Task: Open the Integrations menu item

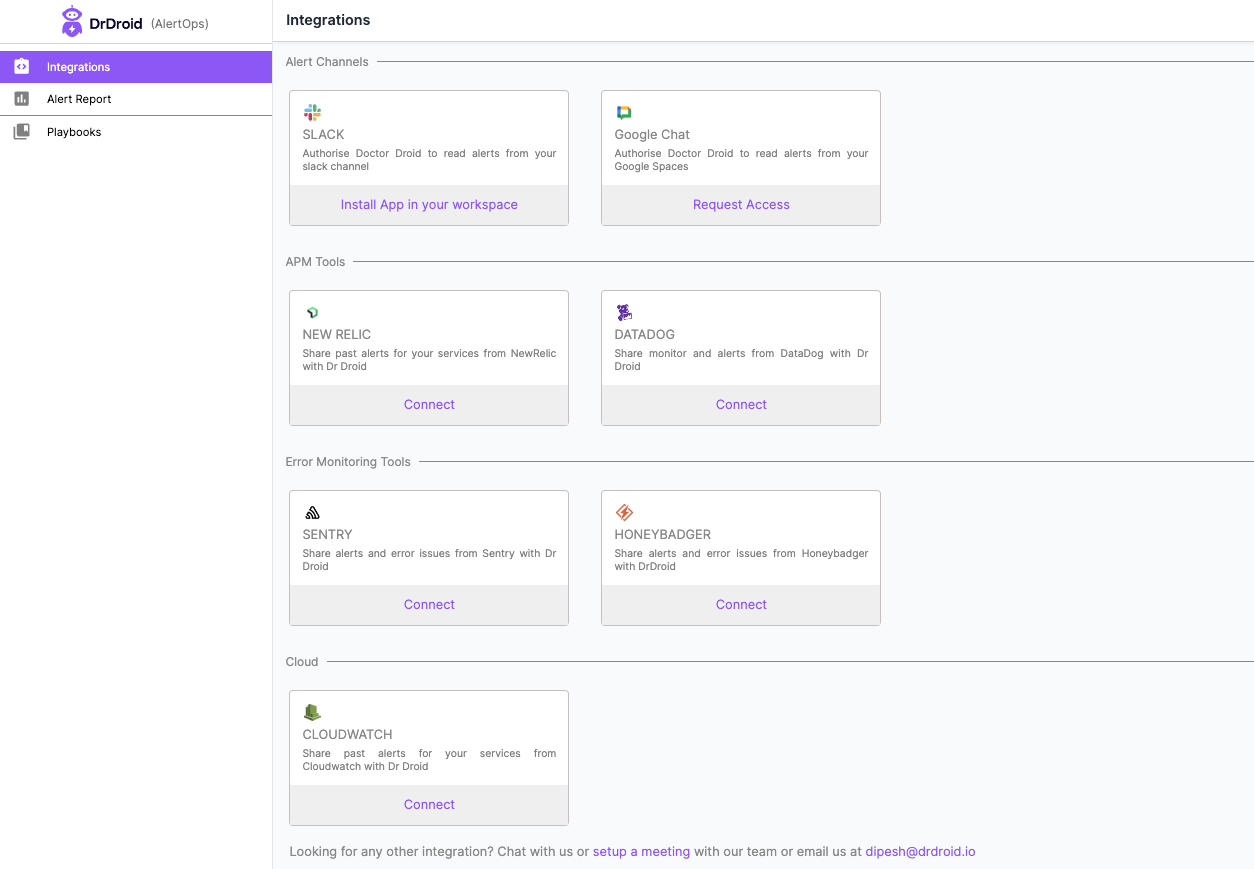Action: (136, 67)
